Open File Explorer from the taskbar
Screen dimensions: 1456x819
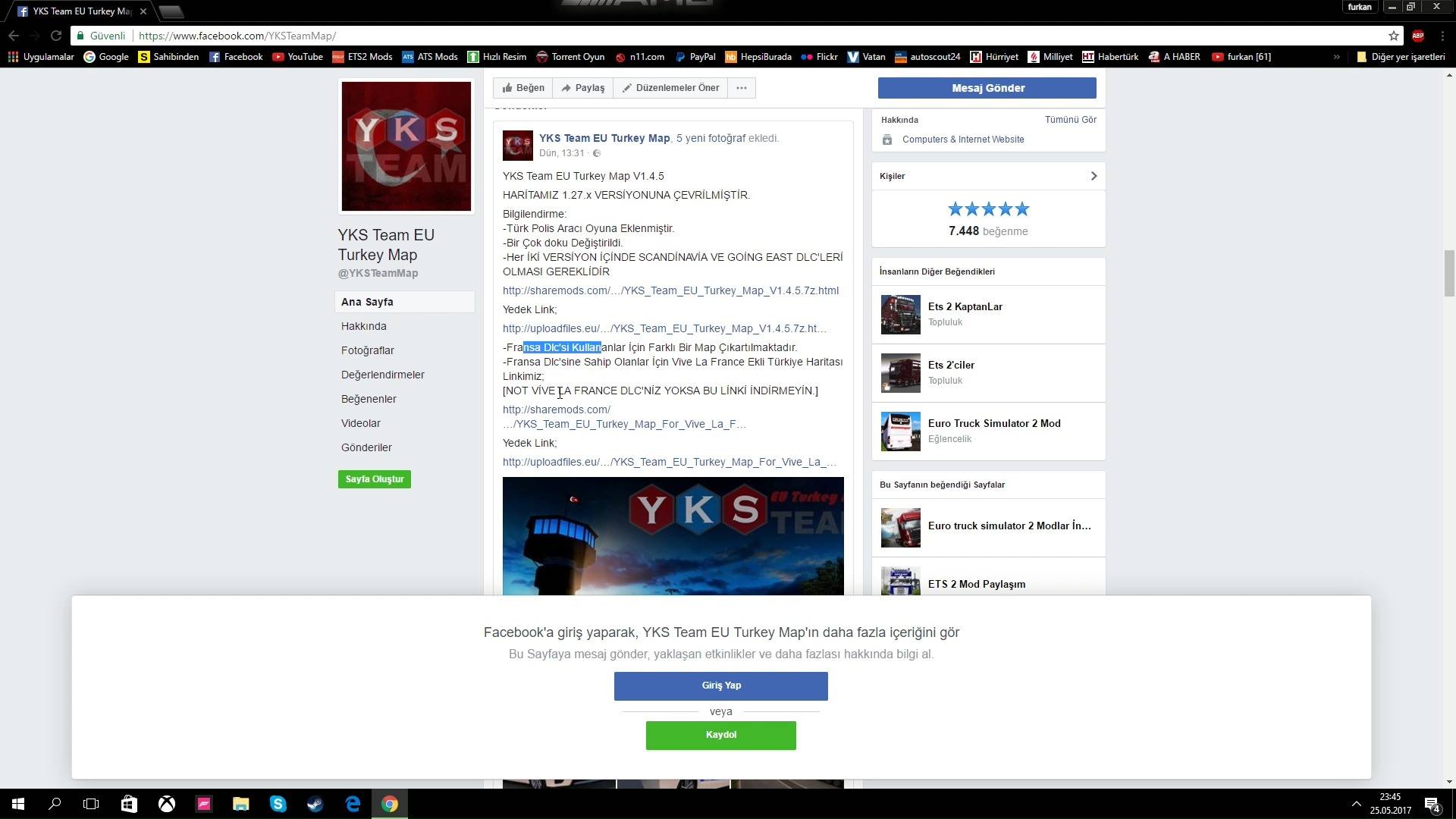click(240, 804)
